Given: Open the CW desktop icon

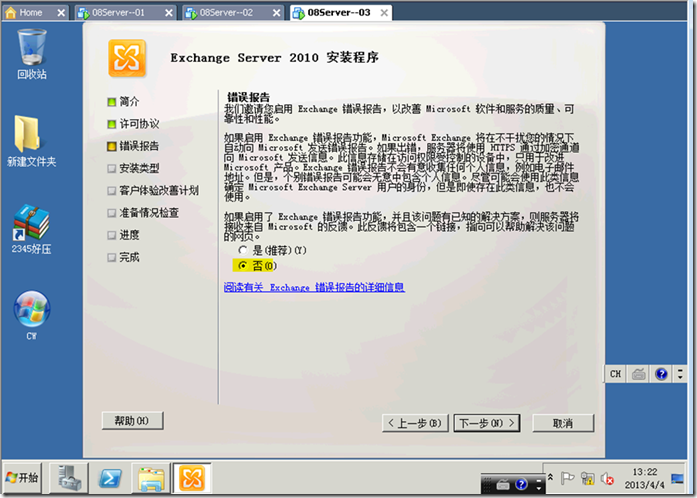Looking at the screenshot, I should tap(32, 315).
